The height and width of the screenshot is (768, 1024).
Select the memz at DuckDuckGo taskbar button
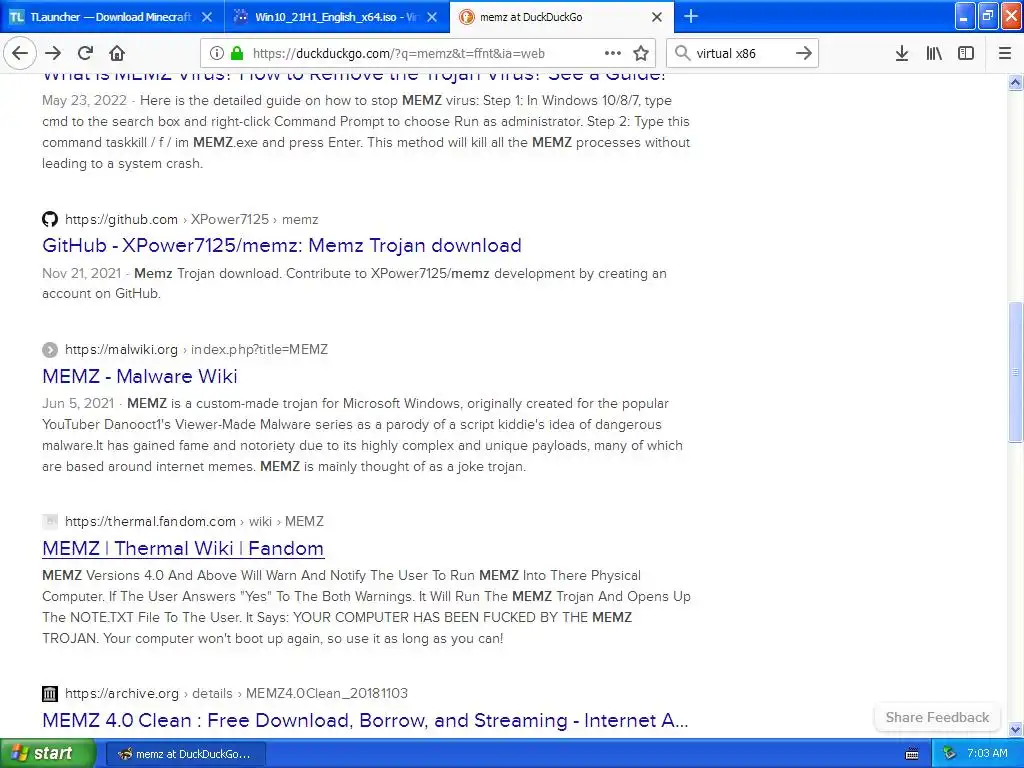coord(185,754)
